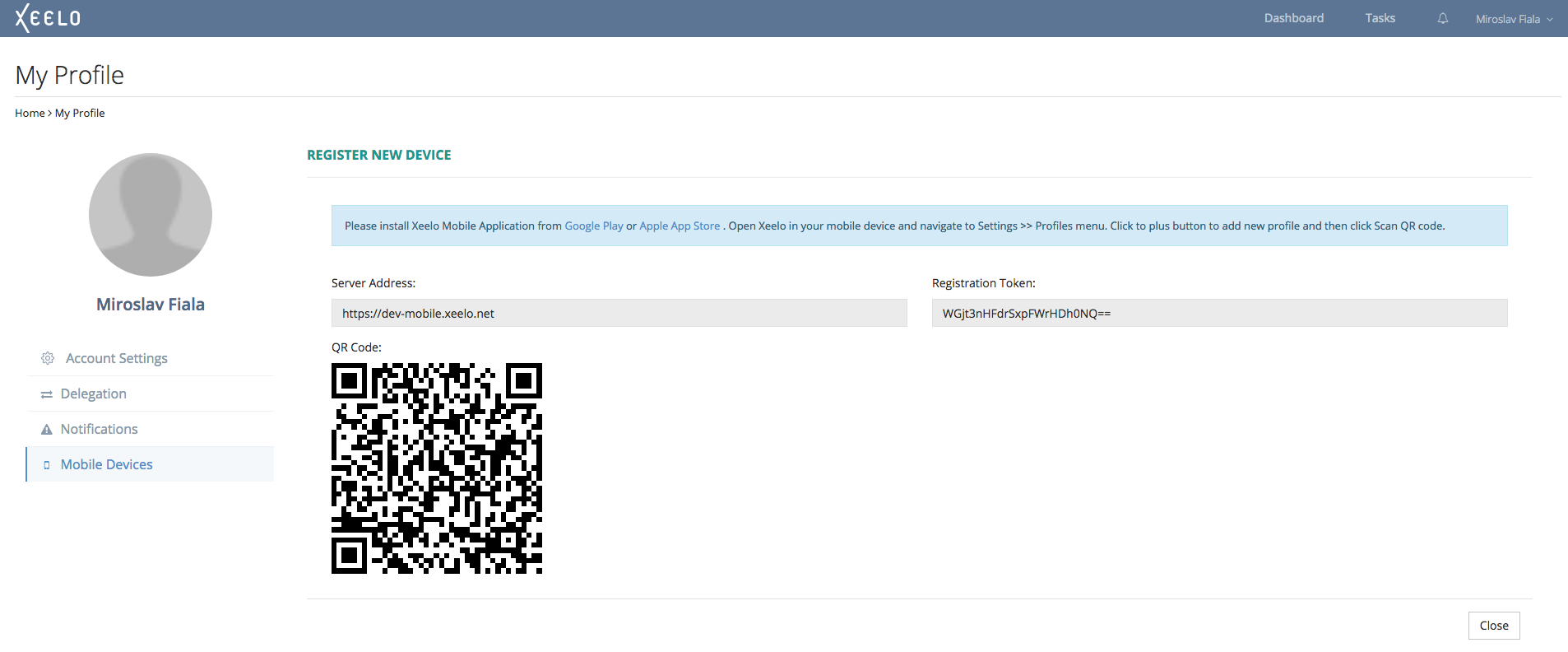Open Tasks in the top navigation
This screenshot has height=652, width=1568.
tap(1380, 18)
